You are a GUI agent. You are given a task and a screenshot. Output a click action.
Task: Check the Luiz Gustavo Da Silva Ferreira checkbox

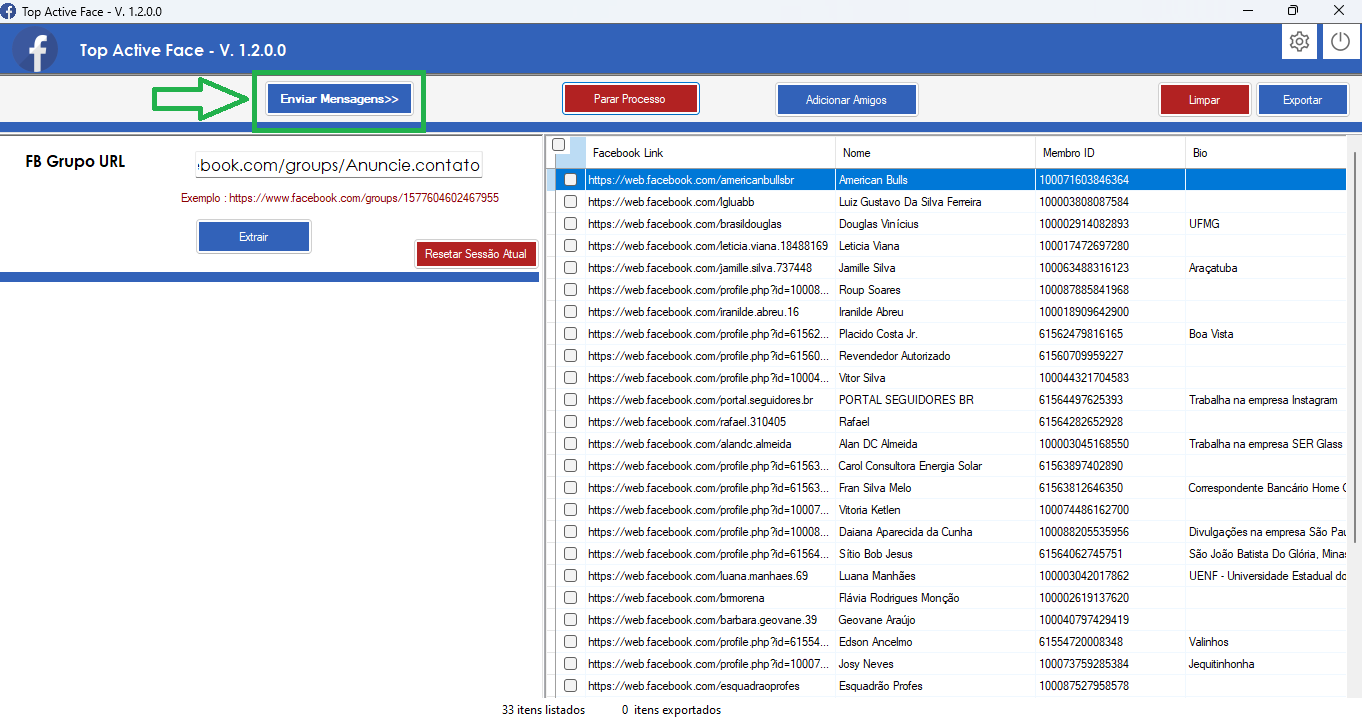[x=570, y=202]
